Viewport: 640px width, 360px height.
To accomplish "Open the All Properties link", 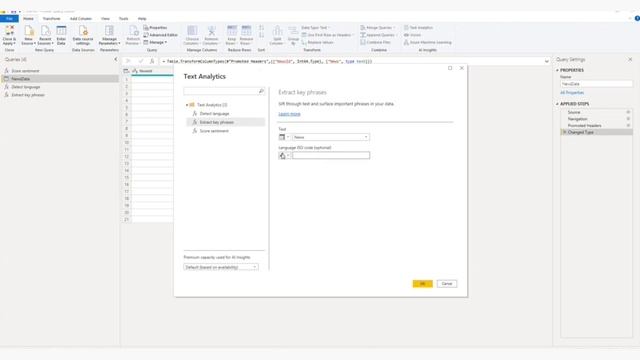I will 572,93.
